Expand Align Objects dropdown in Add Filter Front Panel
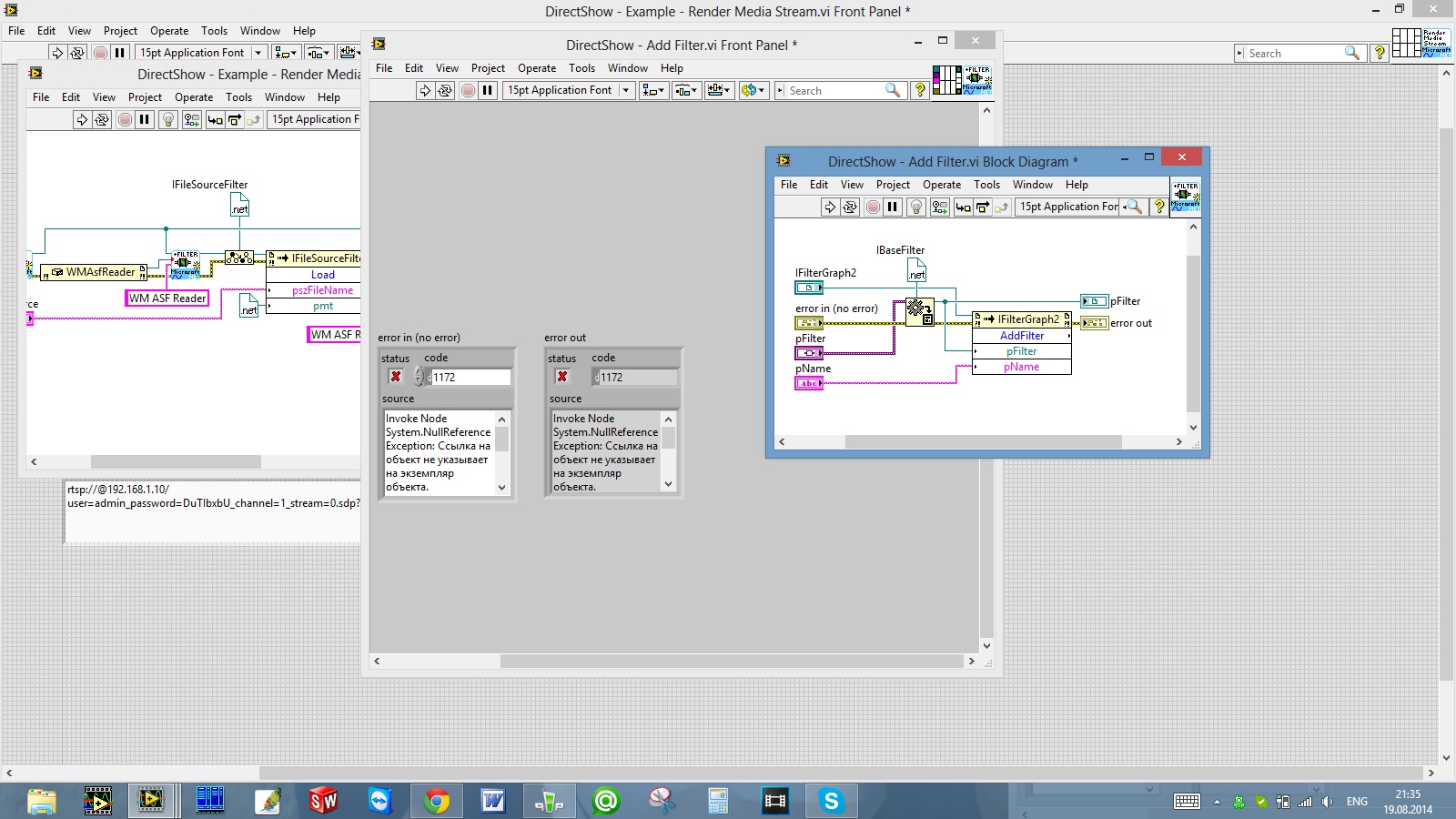 click(x=653, y=90)
